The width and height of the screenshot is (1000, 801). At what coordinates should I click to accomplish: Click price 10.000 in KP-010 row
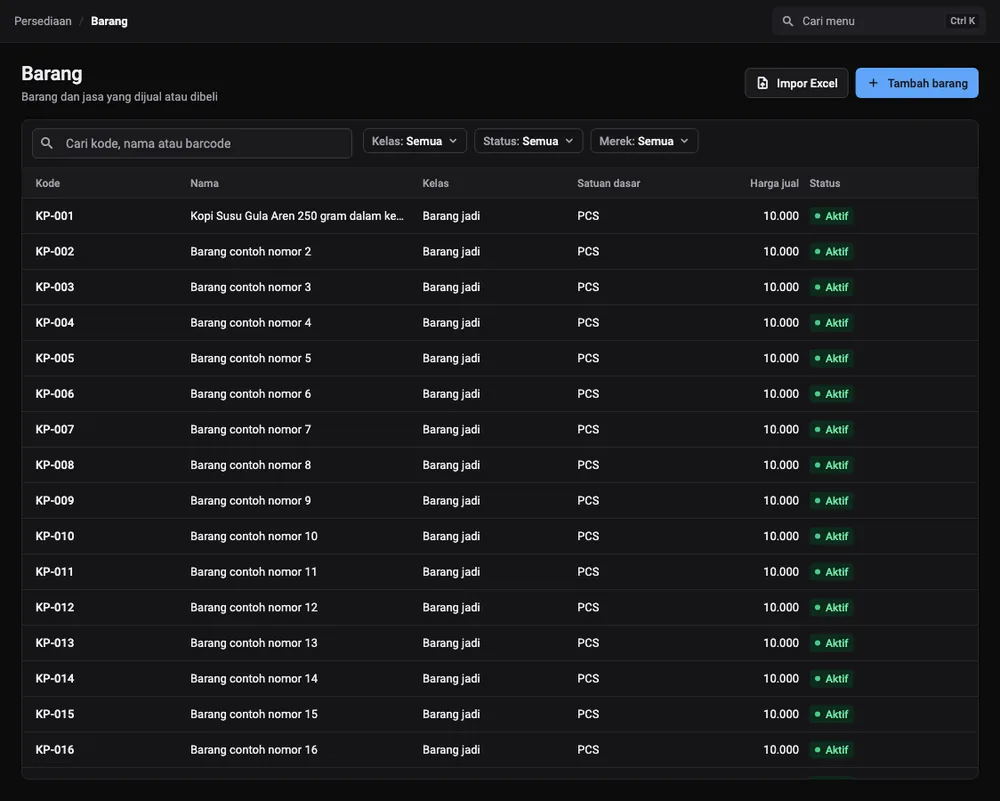(781, 536)
